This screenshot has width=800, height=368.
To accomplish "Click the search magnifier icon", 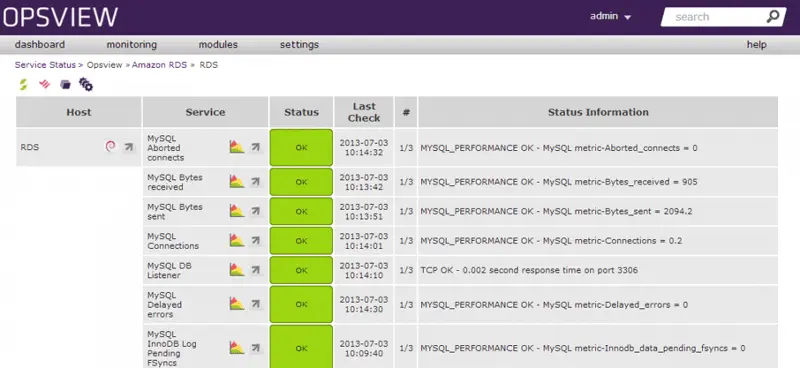I will point(774,16).
